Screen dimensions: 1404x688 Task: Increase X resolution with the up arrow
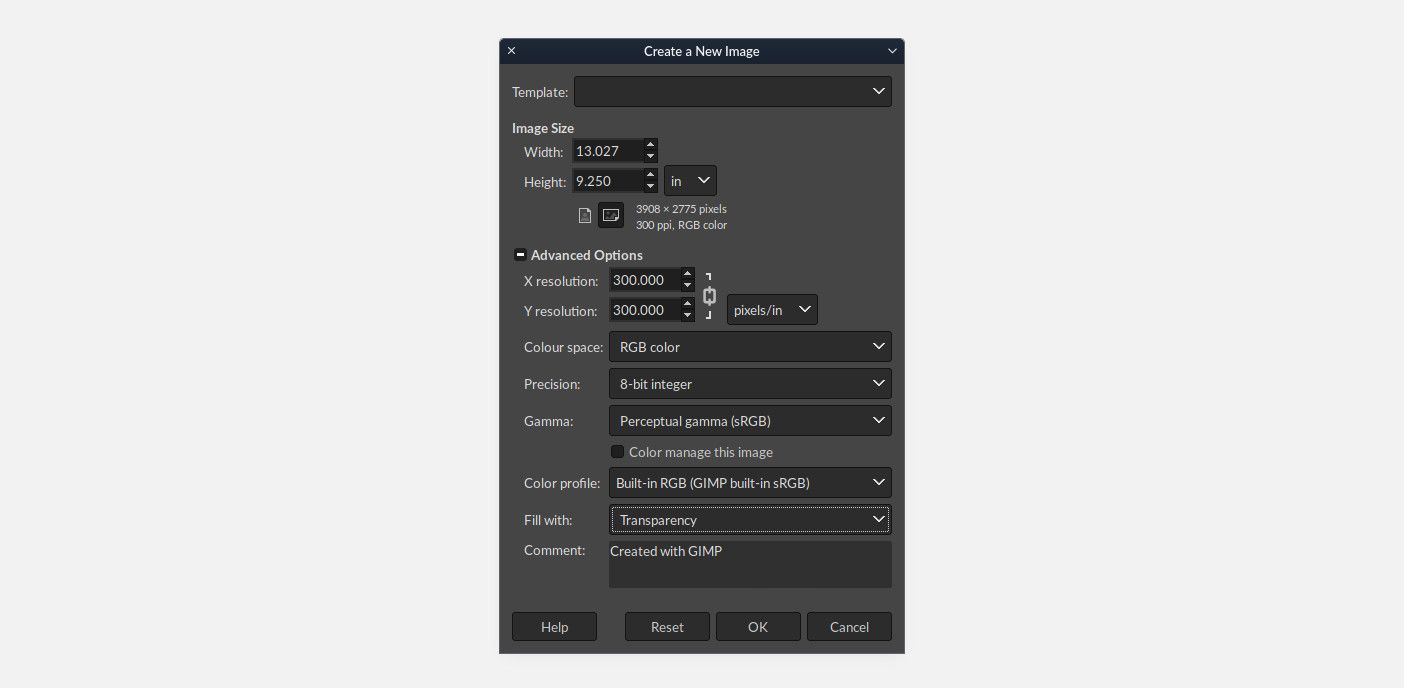[687, 274]
